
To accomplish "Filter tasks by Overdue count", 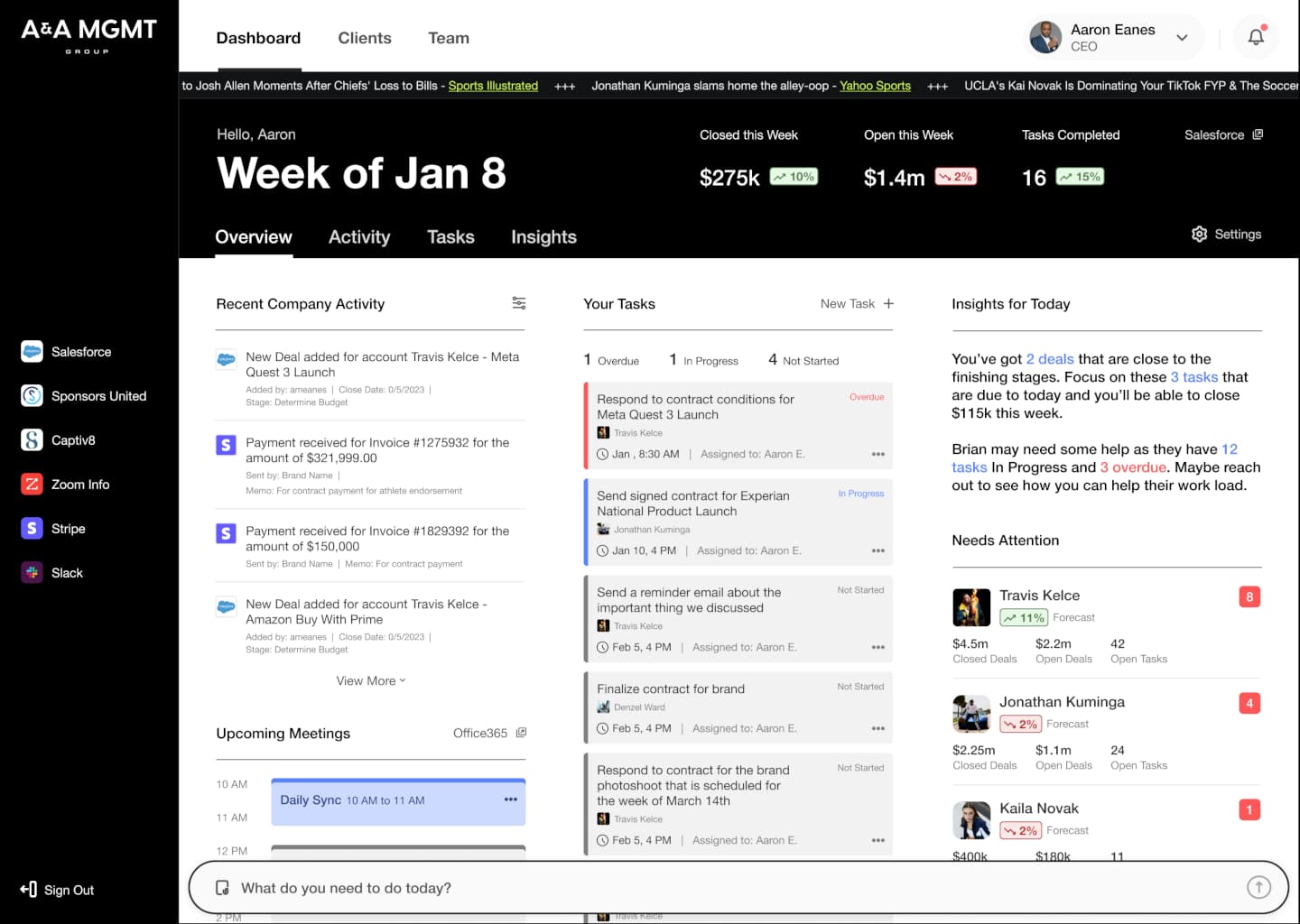I will point(611,360).
